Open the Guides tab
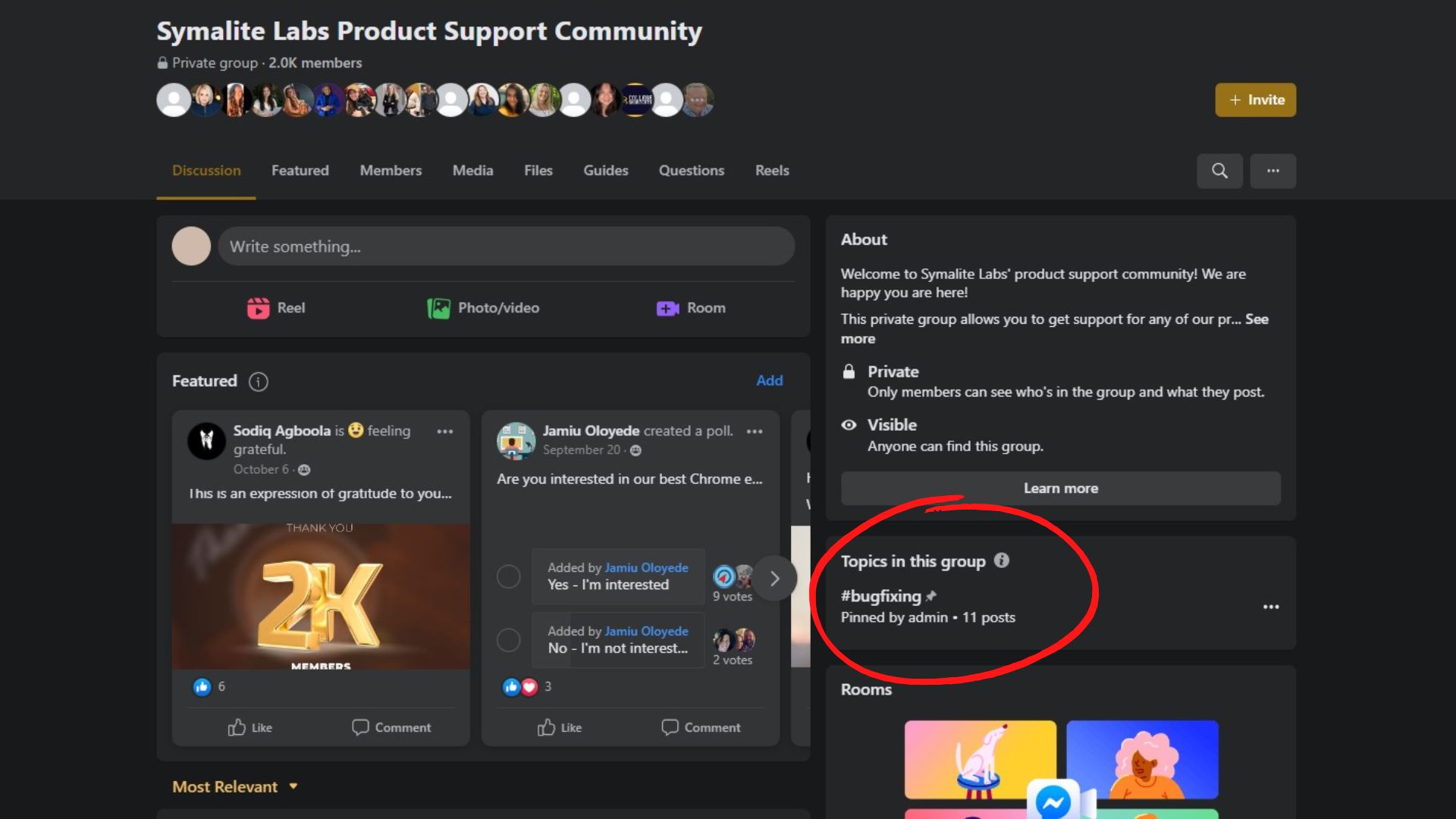This screenshot has height=819, width=1456. tap(605, 171)
